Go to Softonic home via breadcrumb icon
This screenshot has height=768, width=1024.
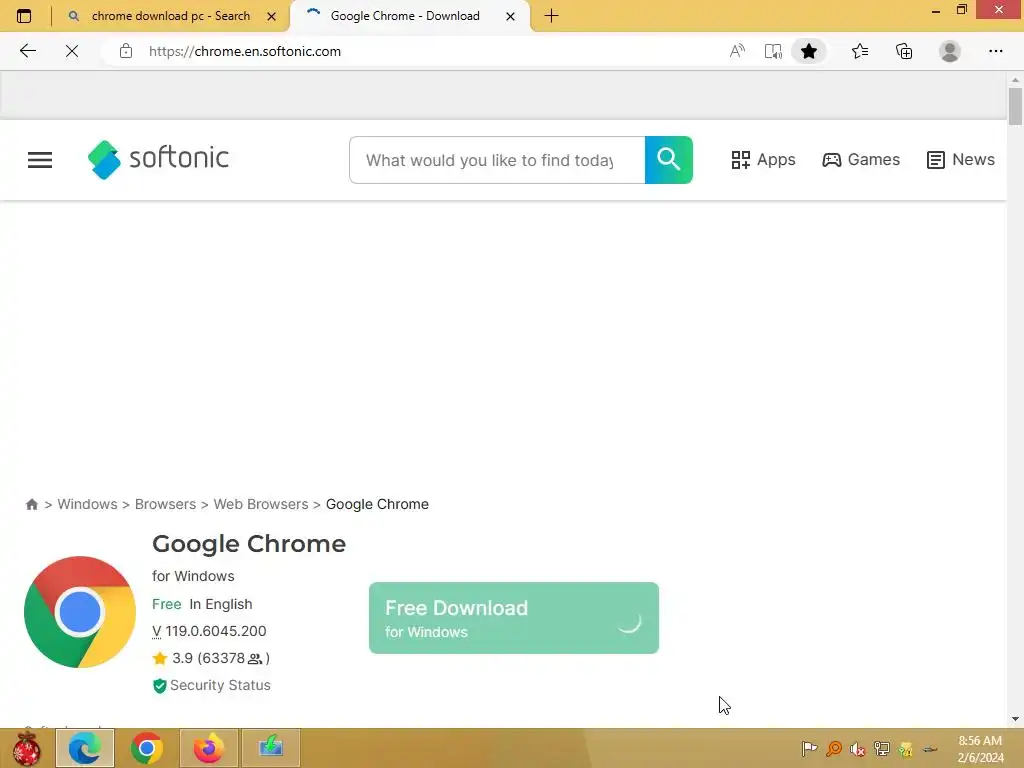click(x=31, y=504)
